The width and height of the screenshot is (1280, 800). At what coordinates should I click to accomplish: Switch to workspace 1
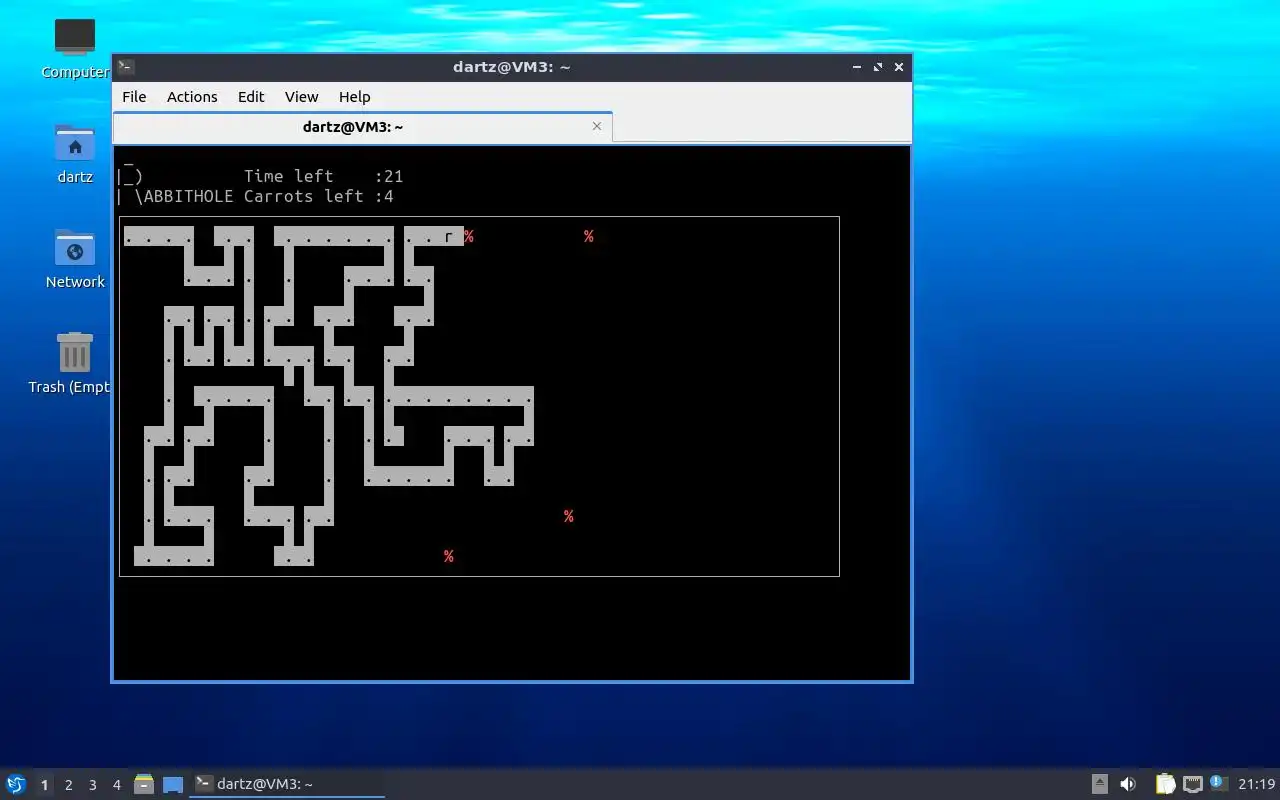[x=44, y=785]
